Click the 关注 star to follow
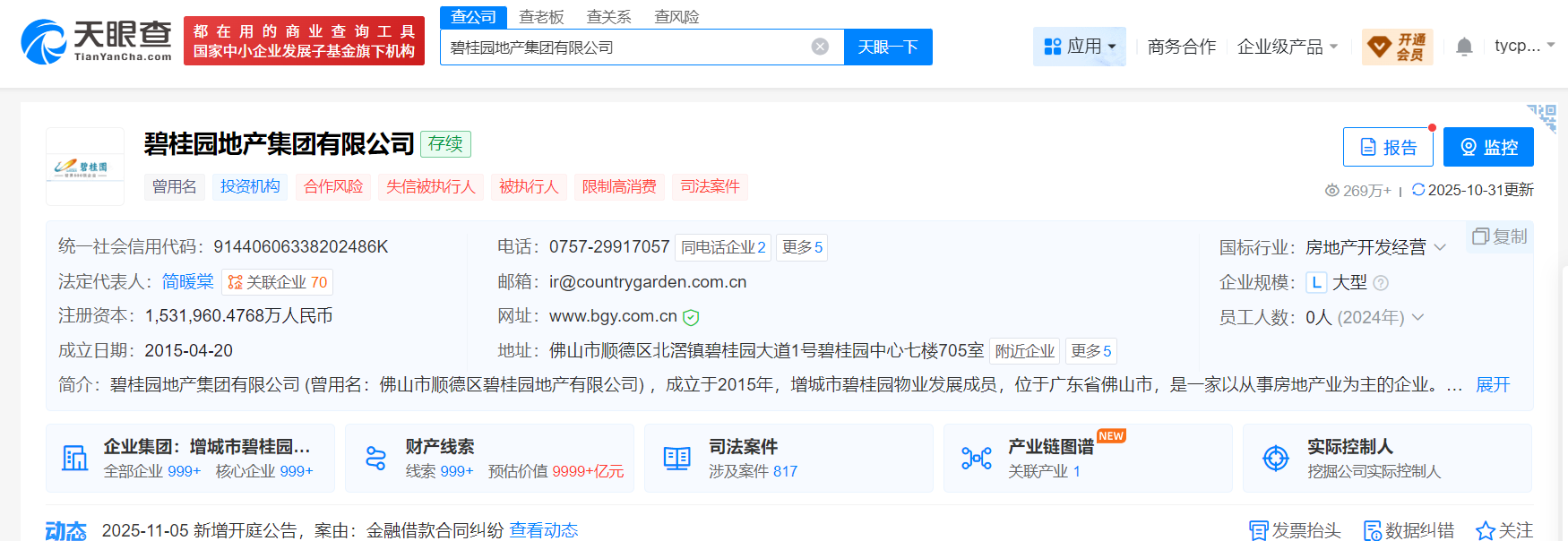The width and height of the screenshot is (1568, 541). (x=1504, y=530)
